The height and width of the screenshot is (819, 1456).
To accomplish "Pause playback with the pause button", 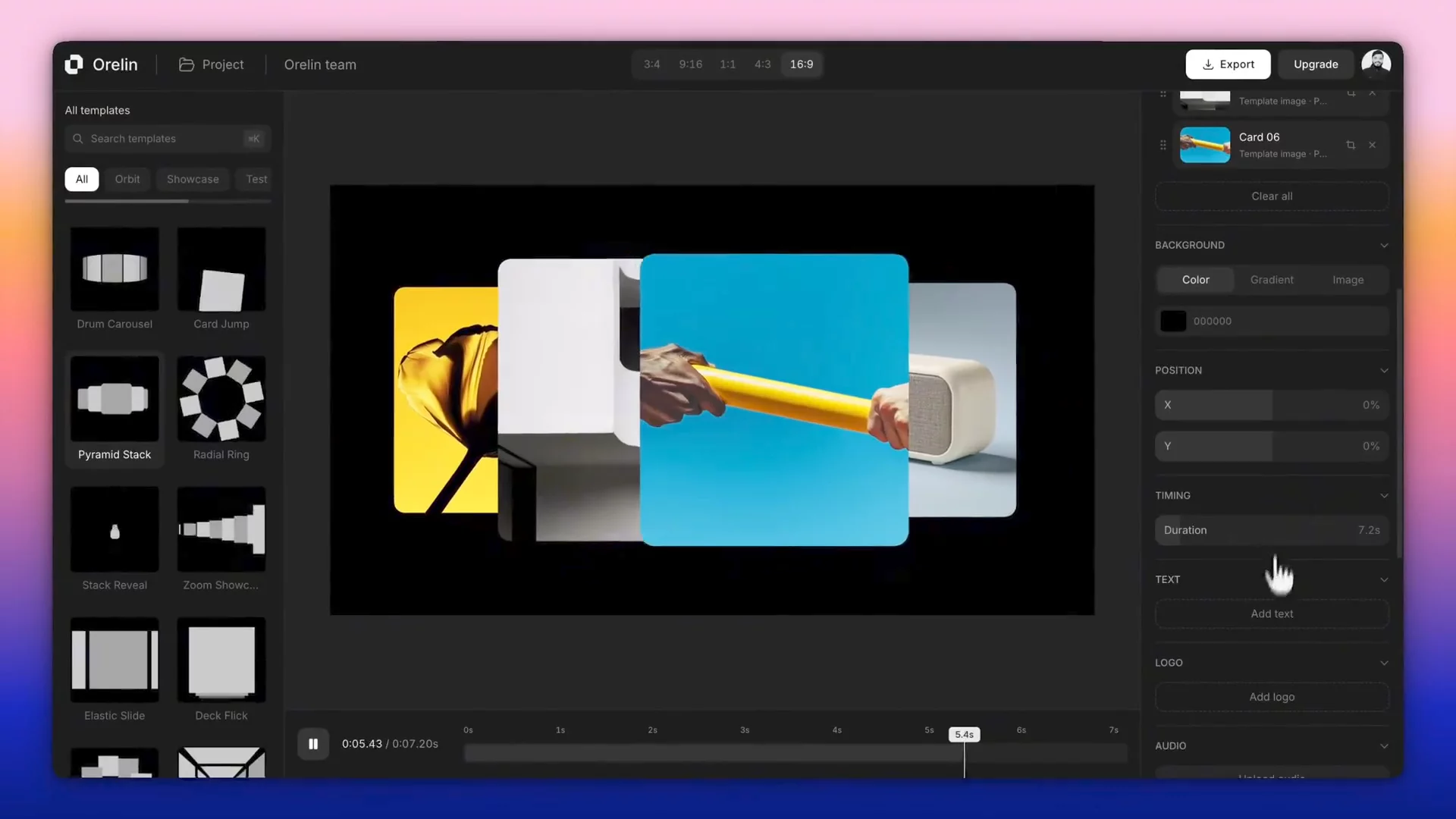I will [313, 744].
